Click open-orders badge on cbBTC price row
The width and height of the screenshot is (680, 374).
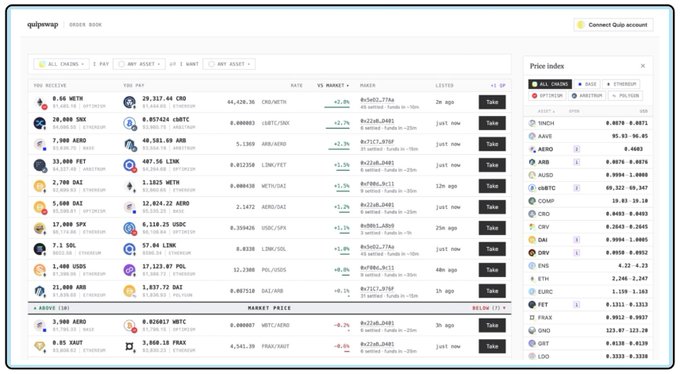click(x=577, y=188)
